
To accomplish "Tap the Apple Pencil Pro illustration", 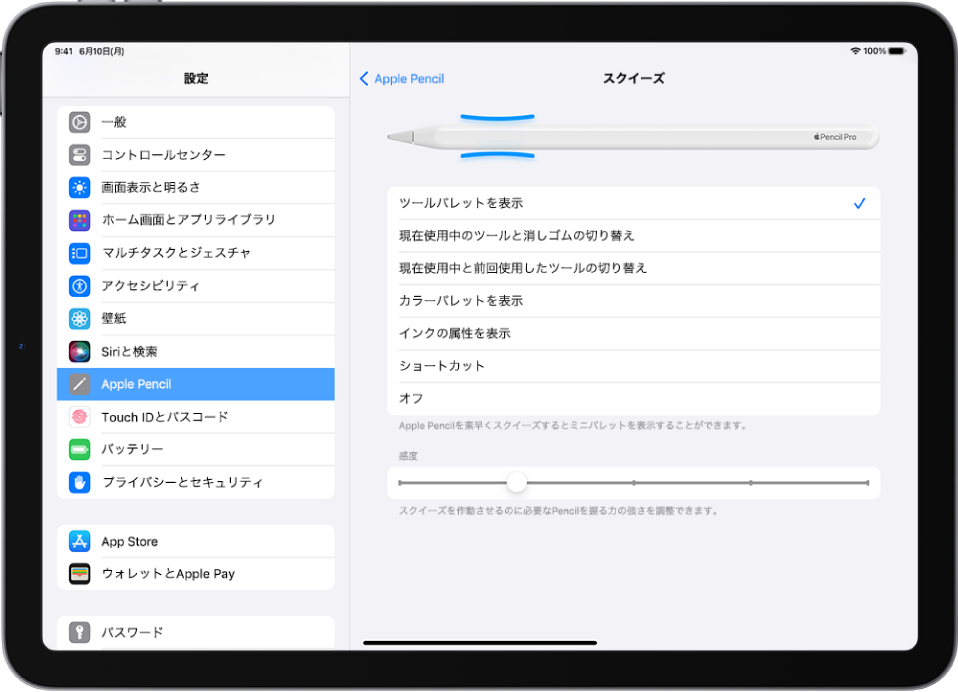I will click(633, 137).
